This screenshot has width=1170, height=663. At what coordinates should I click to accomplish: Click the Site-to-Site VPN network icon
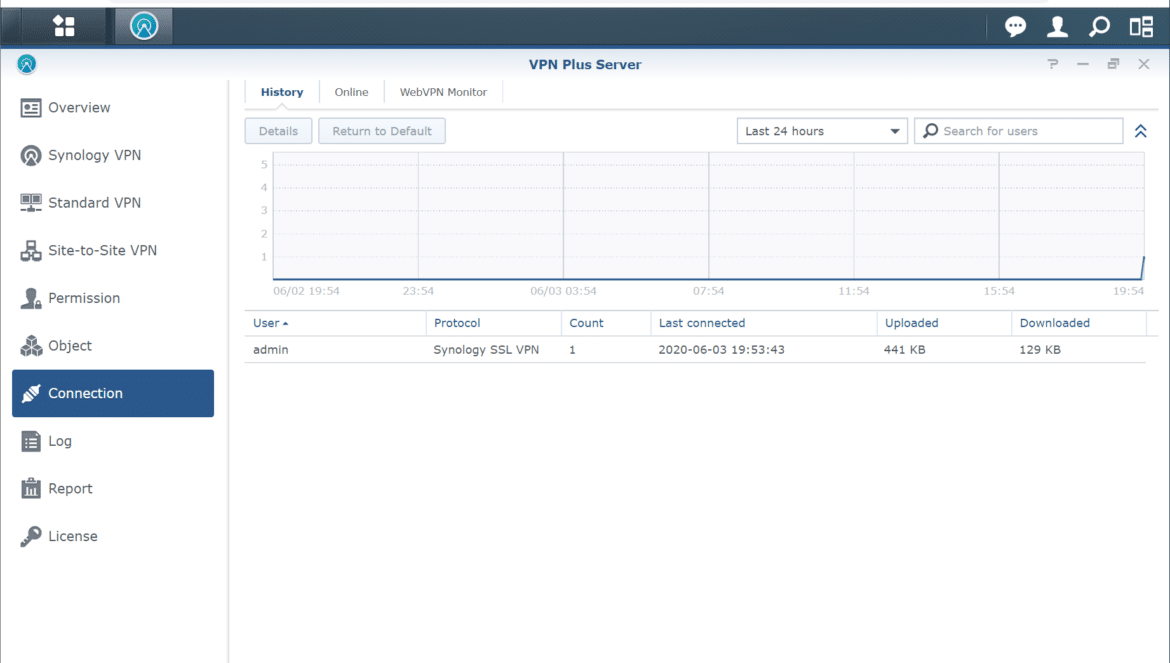click(31, 251)
